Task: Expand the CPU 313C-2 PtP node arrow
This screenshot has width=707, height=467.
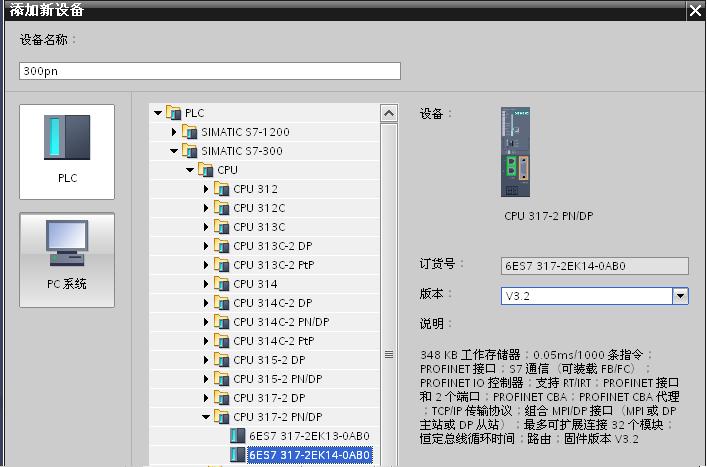Action: click(206, 265)
